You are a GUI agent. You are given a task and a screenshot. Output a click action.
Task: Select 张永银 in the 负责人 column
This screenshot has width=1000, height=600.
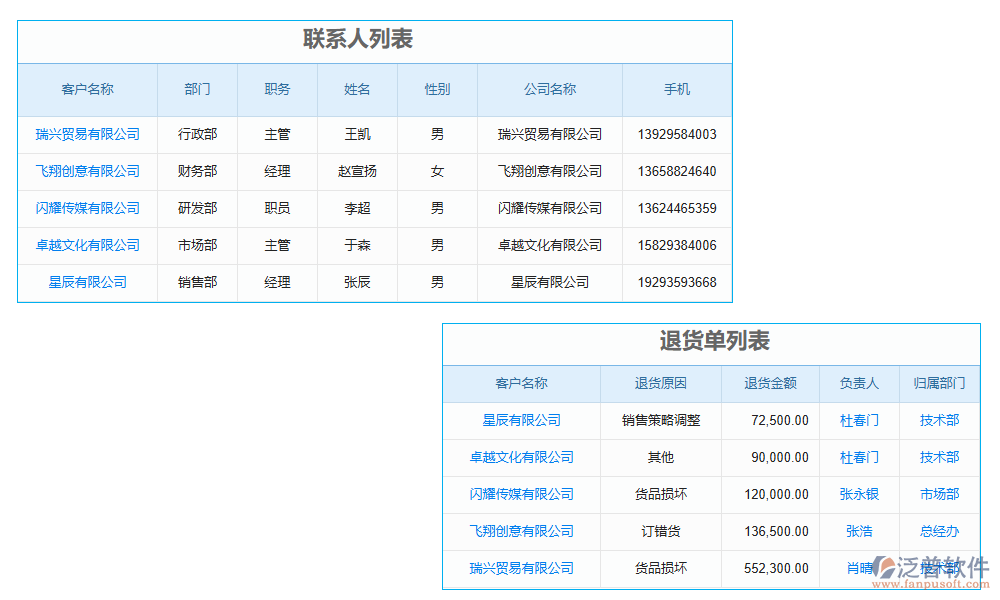(x=859, y=494)
